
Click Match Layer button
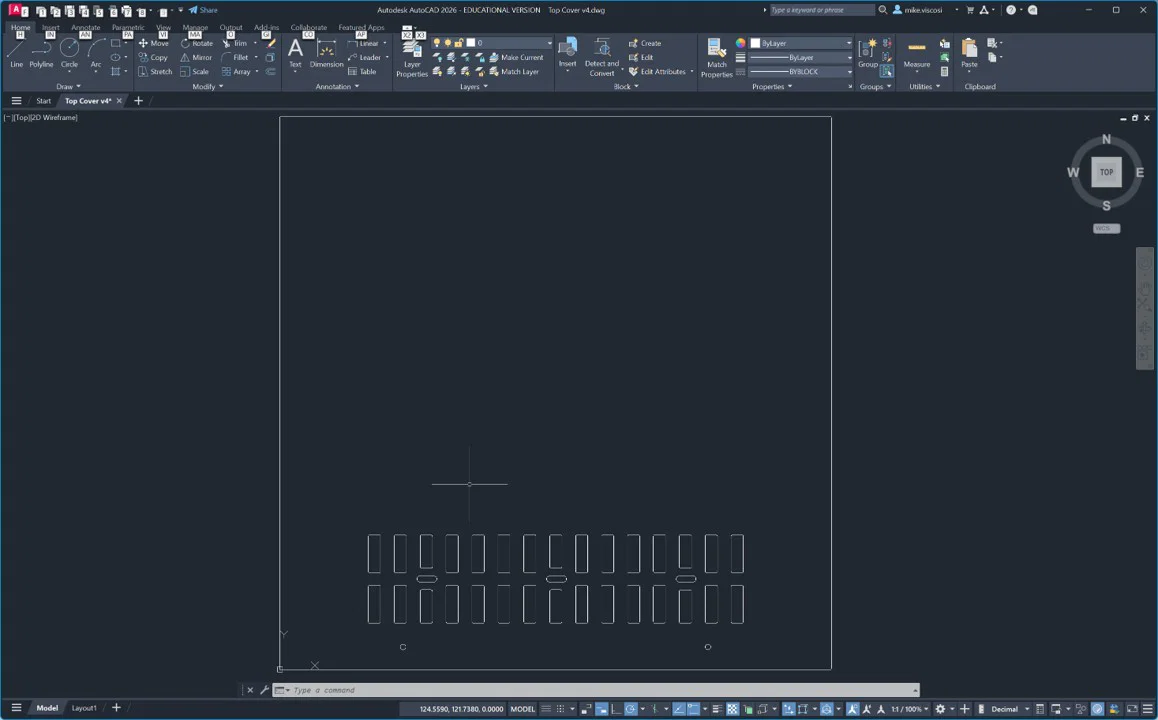(514, 72)
